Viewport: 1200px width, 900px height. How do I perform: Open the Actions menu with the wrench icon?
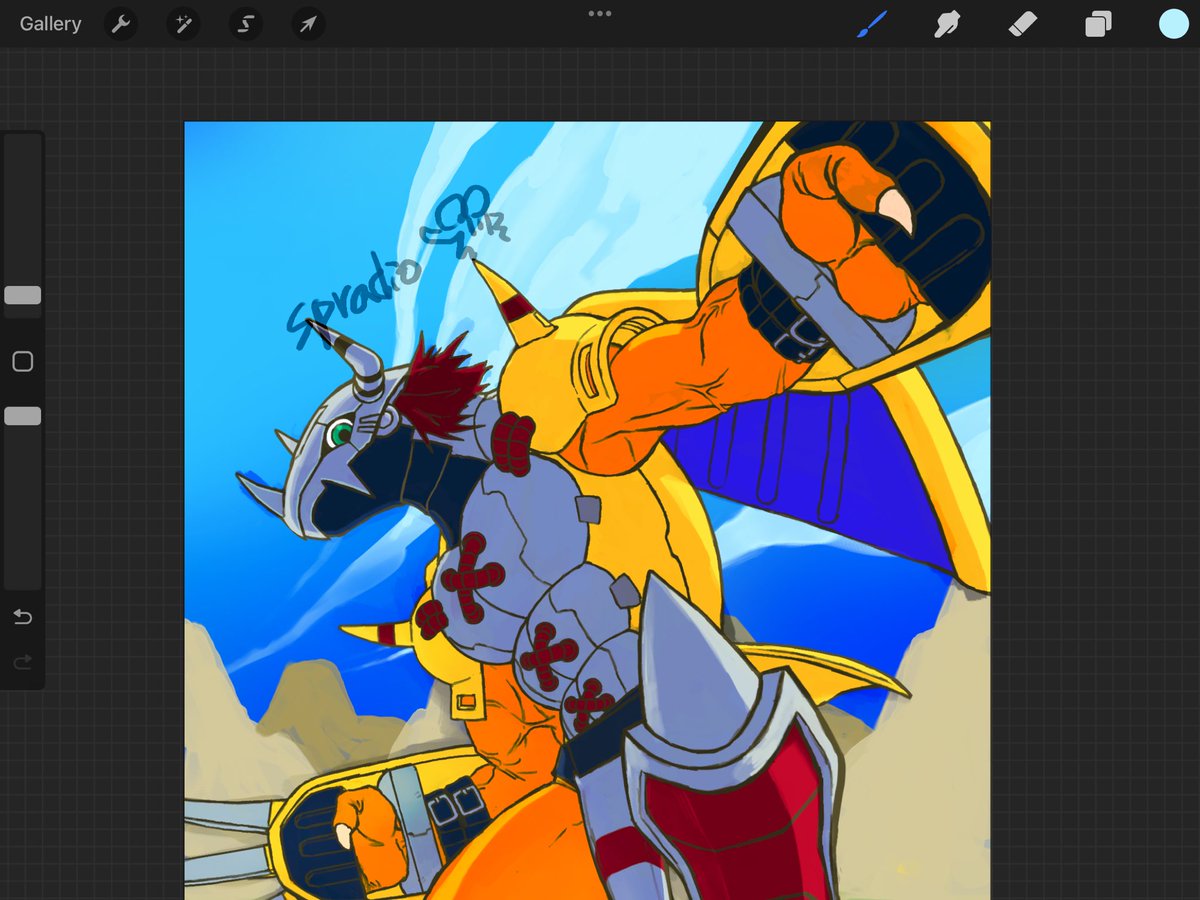(x=120, y=24)
